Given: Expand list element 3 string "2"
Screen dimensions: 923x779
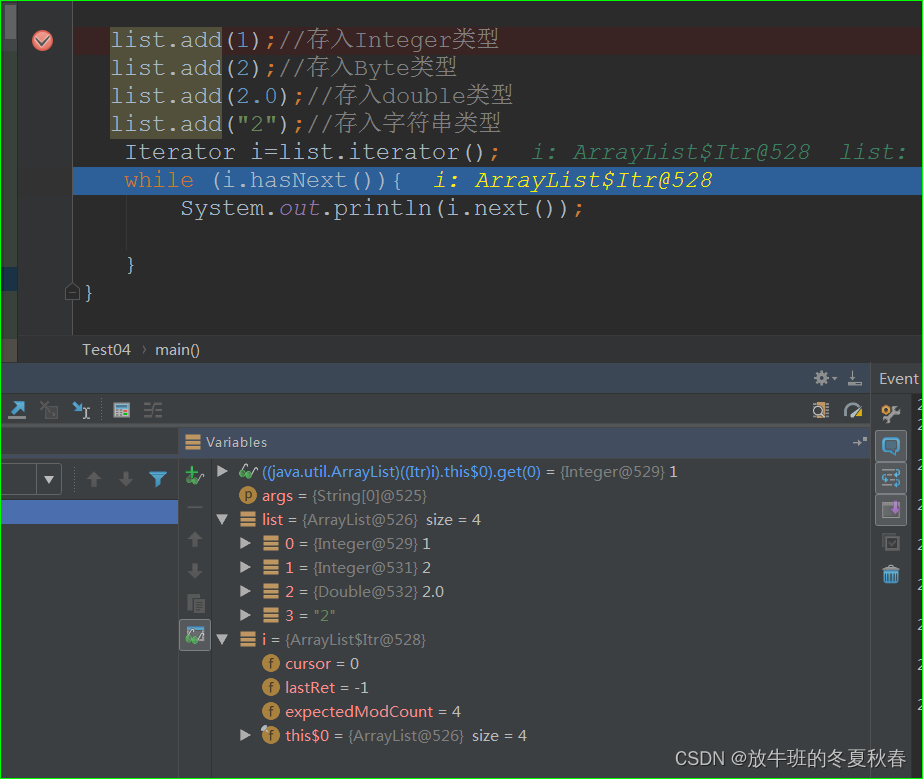Looking at the screenshot, I should (245, 615).
